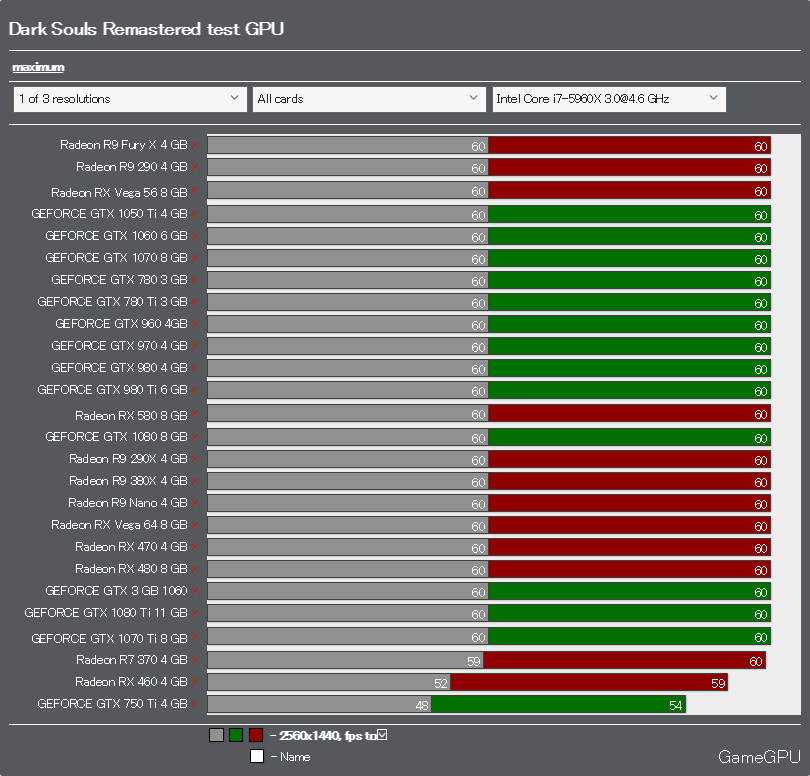Remove Radeon RX 480 8 GB with its red X
This screenshot has width=810, height=776.
[x=195, y=569]
